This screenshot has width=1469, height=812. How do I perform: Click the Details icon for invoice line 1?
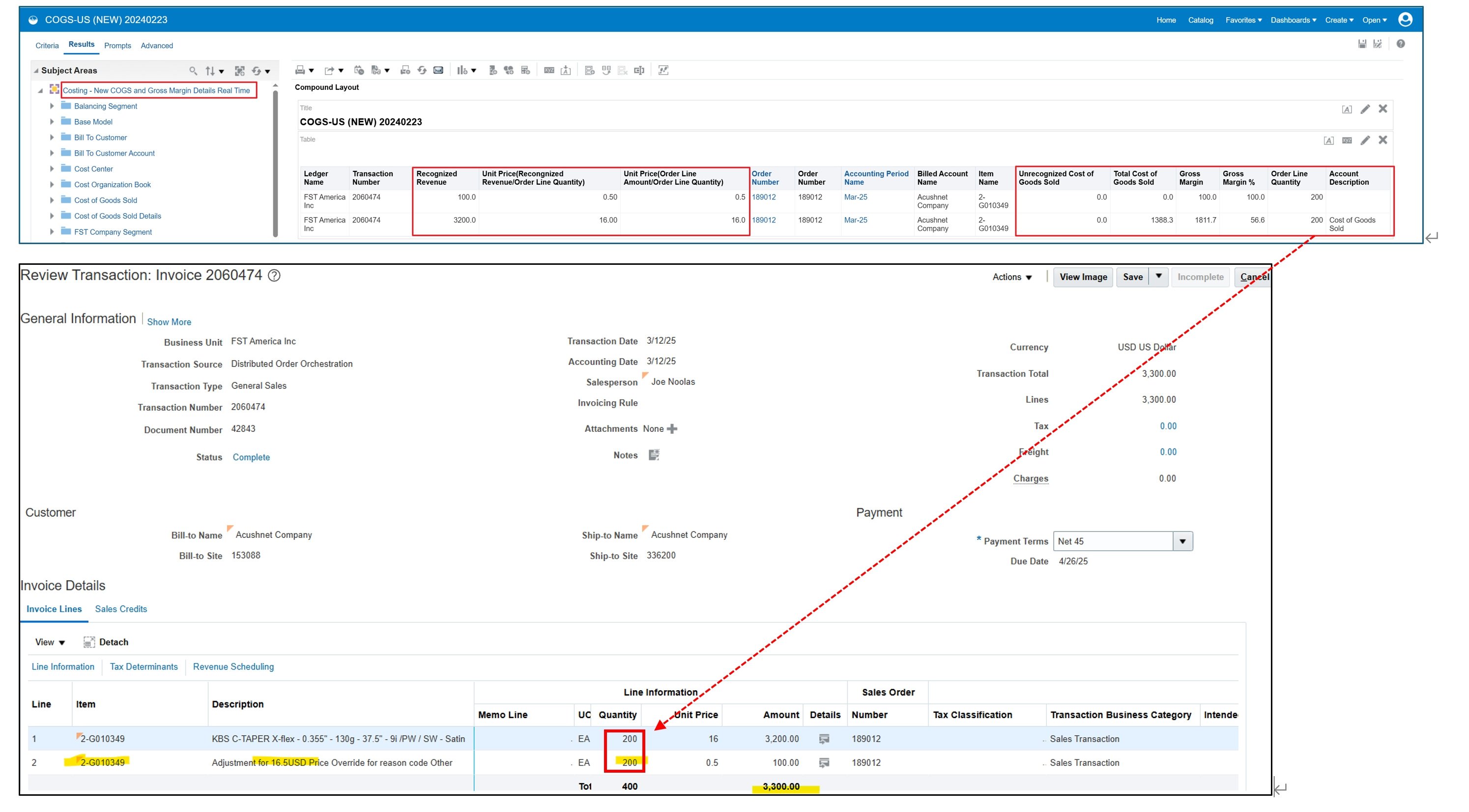click(824, 738)
